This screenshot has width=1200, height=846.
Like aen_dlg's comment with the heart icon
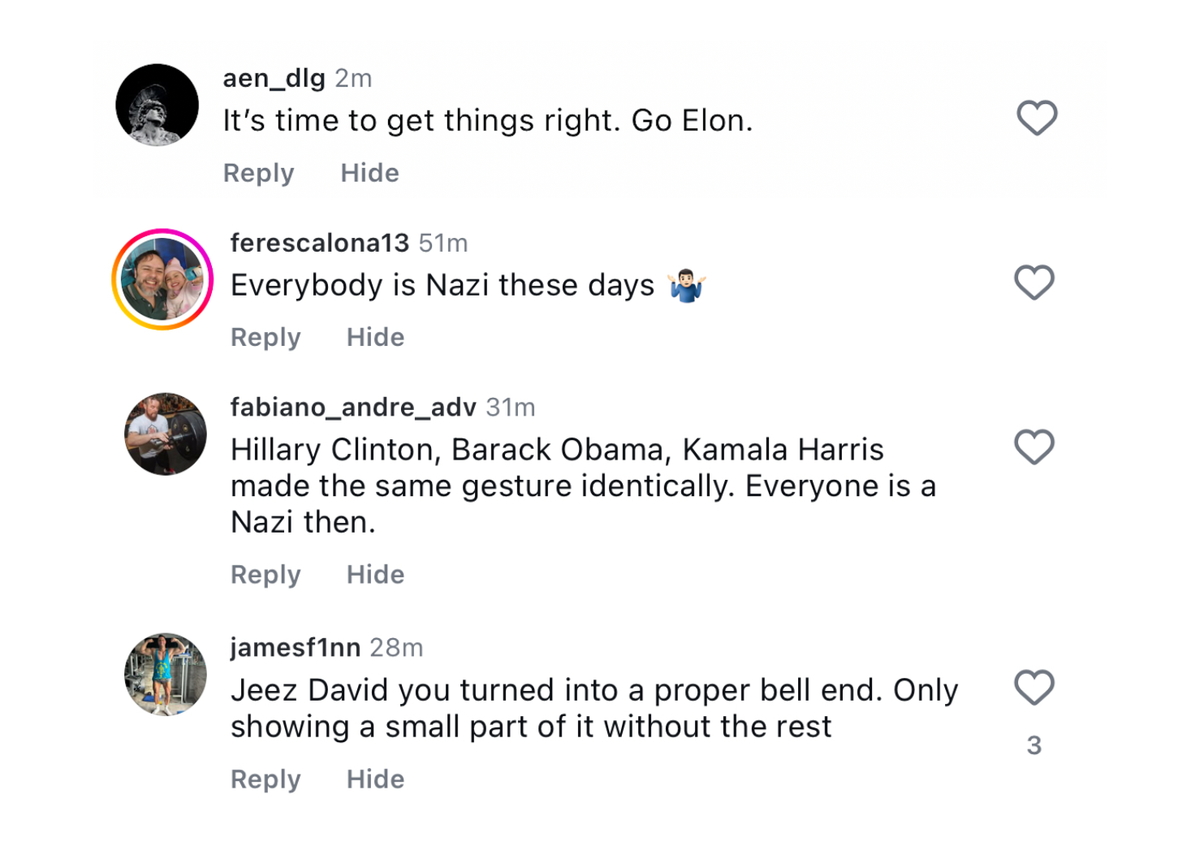(x=1036, y=117)
